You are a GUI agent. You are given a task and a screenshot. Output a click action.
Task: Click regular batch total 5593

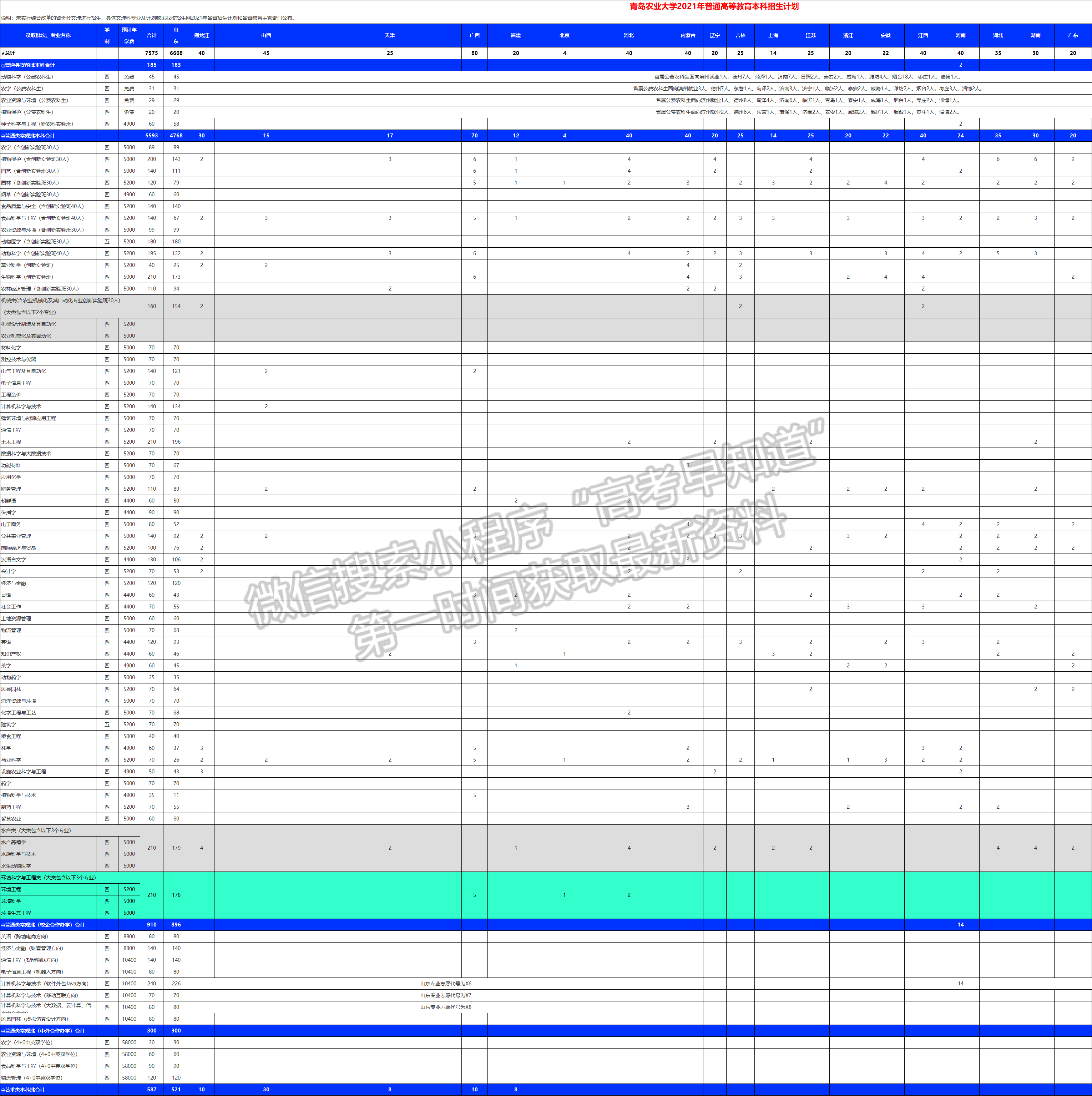tap(151, 136)
